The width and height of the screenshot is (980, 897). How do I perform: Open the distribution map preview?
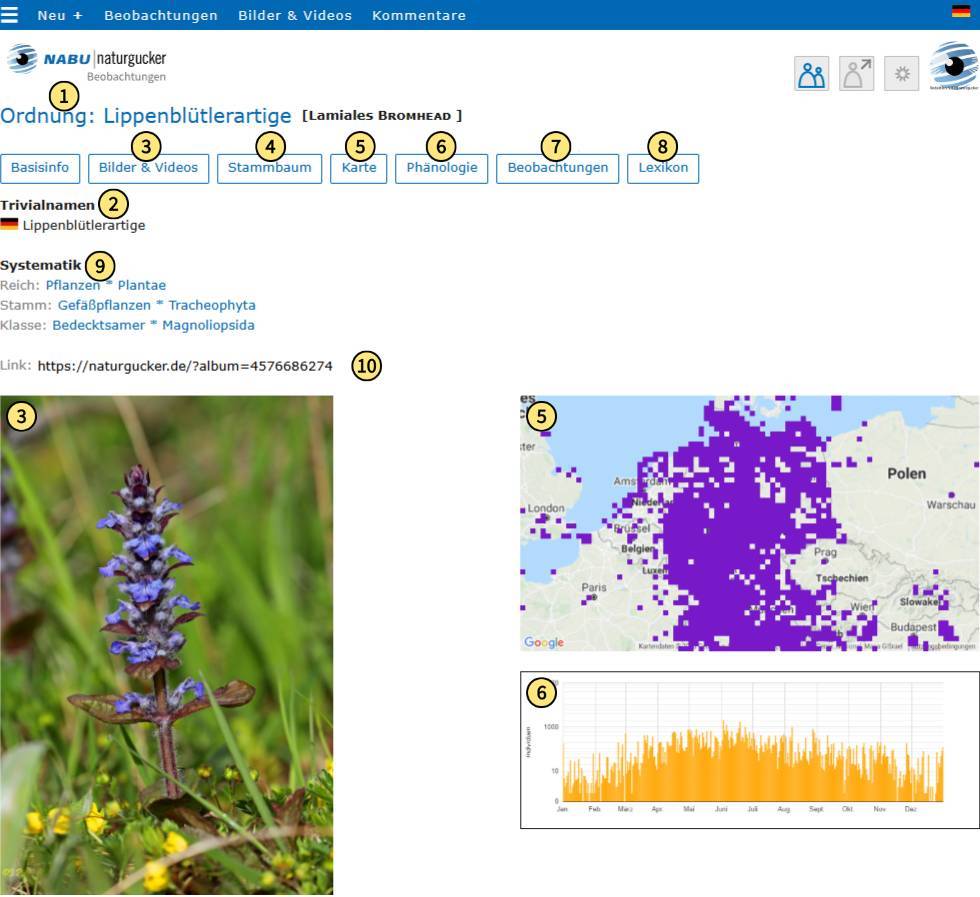749,523
